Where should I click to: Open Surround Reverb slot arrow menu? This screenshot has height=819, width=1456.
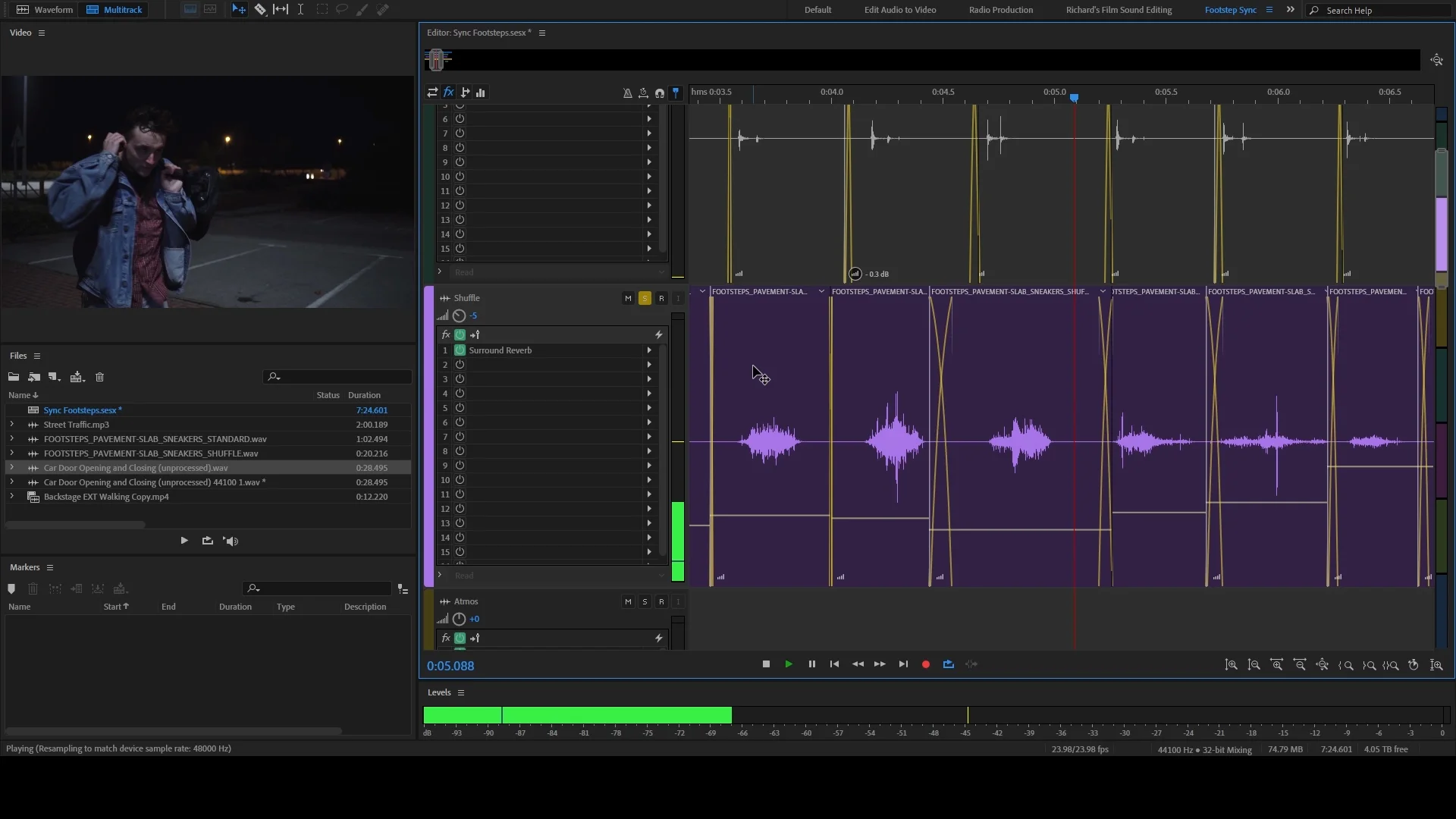pos(648,350)
